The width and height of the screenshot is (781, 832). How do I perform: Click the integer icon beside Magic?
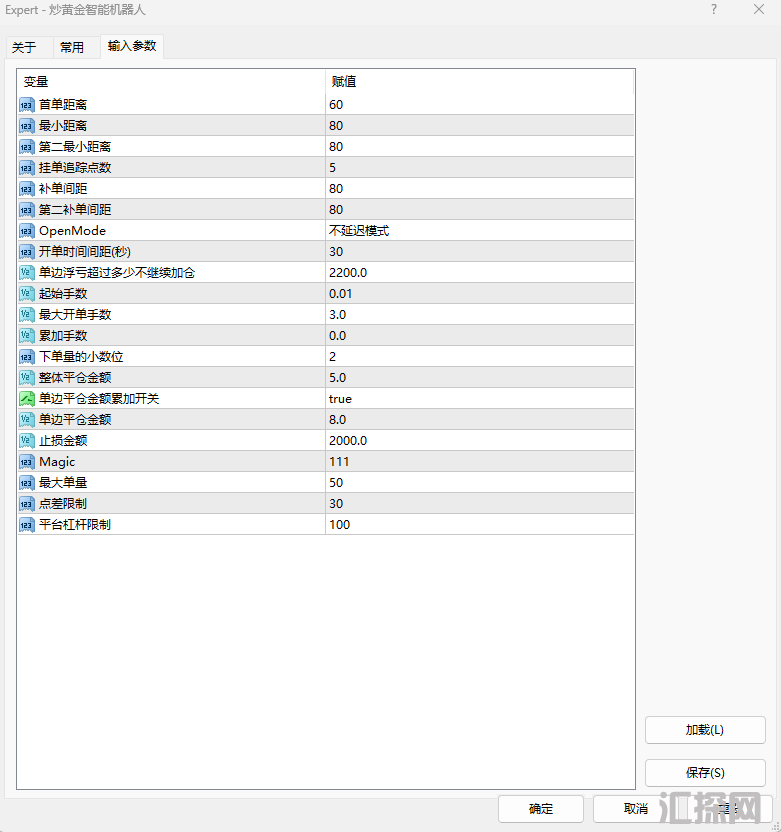[27, 462]
